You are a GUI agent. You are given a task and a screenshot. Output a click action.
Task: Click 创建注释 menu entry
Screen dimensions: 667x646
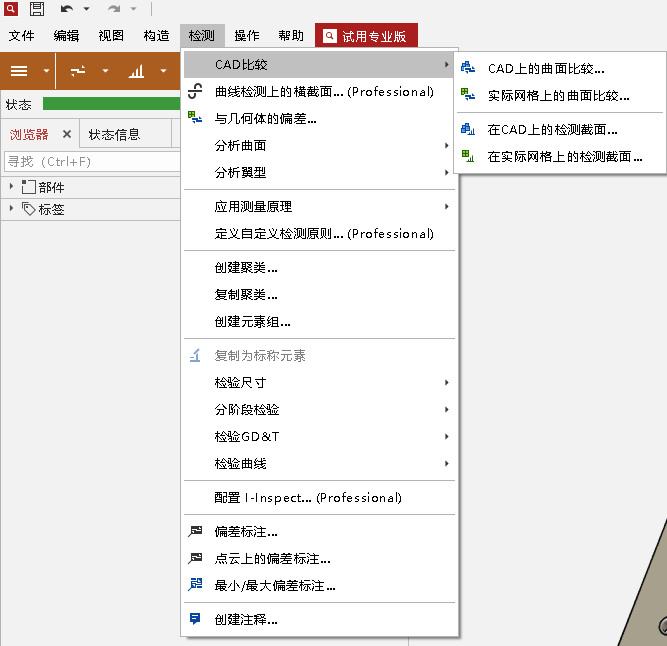[246, 619]
